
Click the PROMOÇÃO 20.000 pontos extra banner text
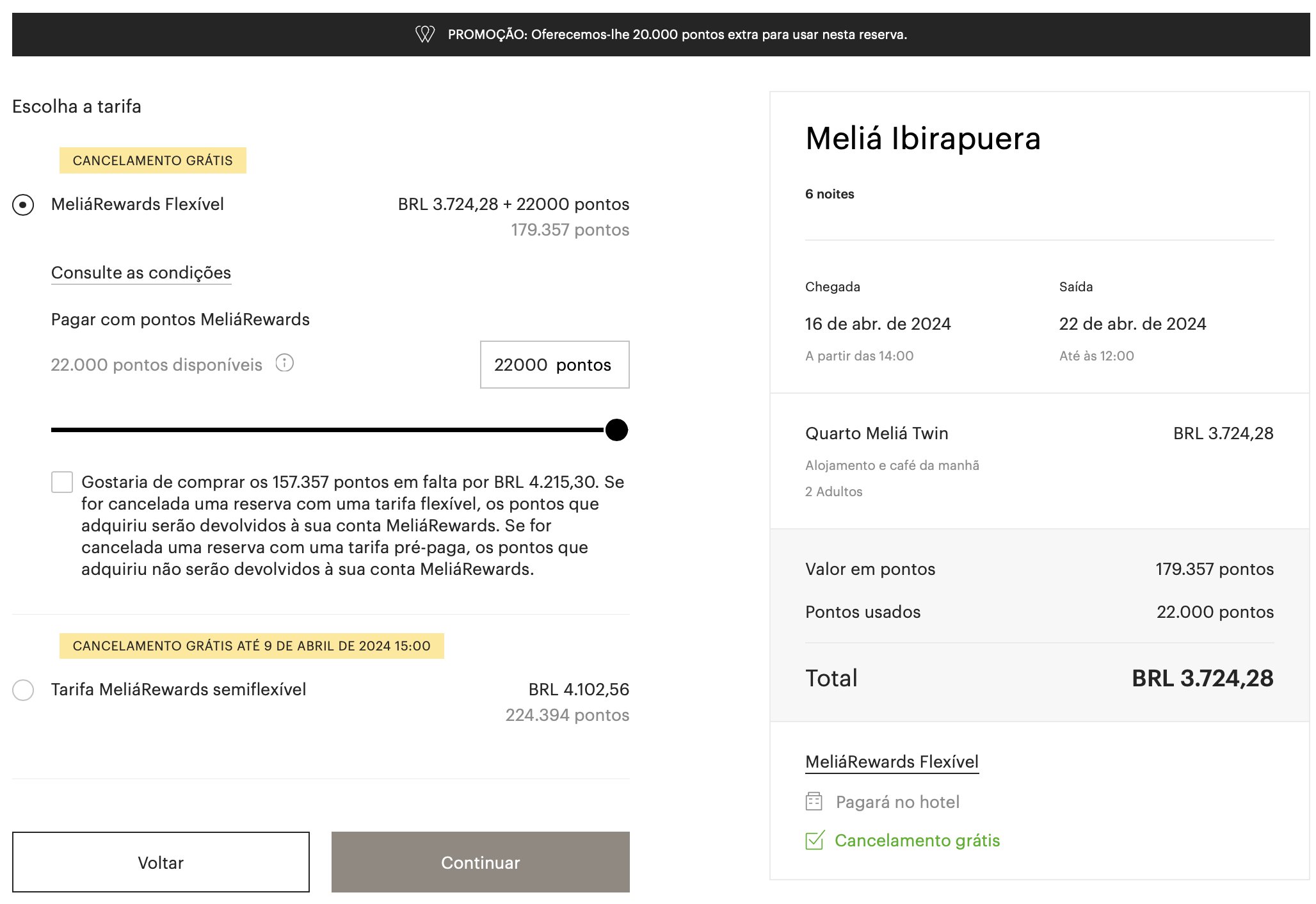click(x=677, y=35)
